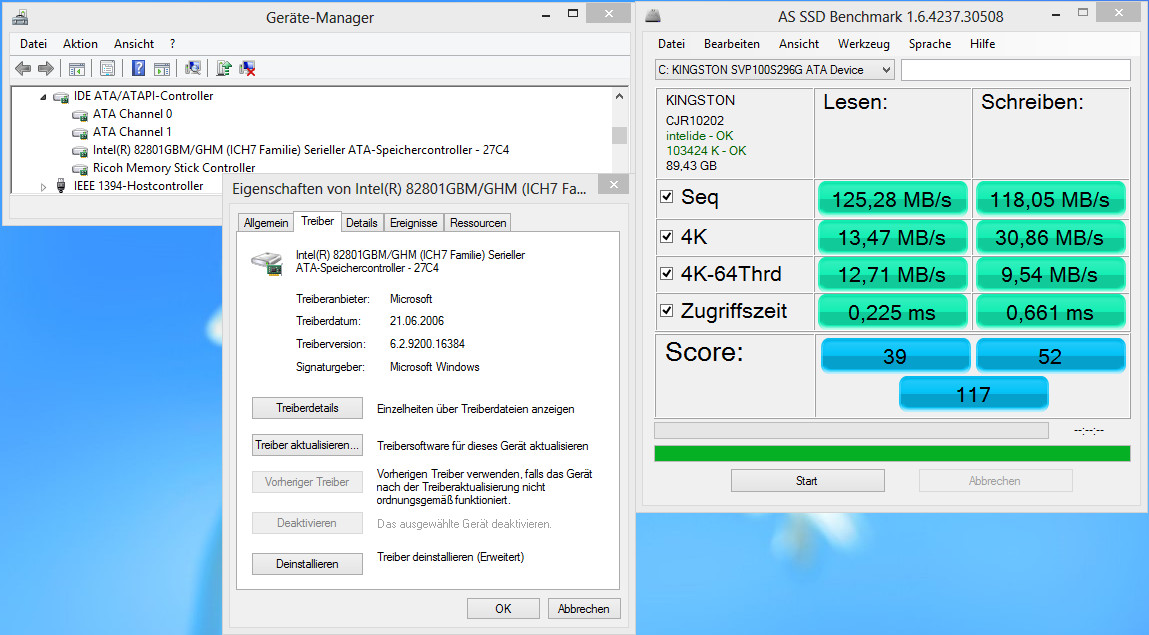Click the Seq read result 125,28 MB/s
Viewport: 1149px width, 635px height.
click(x=892, y=199)
